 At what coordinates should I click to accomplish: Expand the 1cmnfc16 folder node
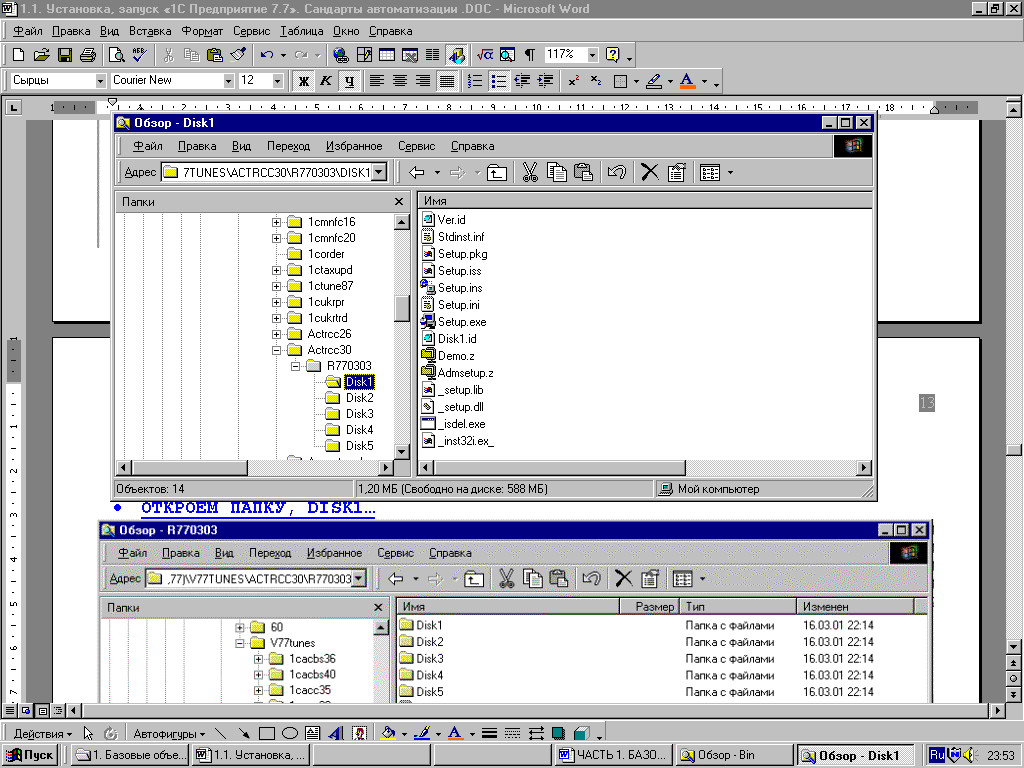coord(276,222)
